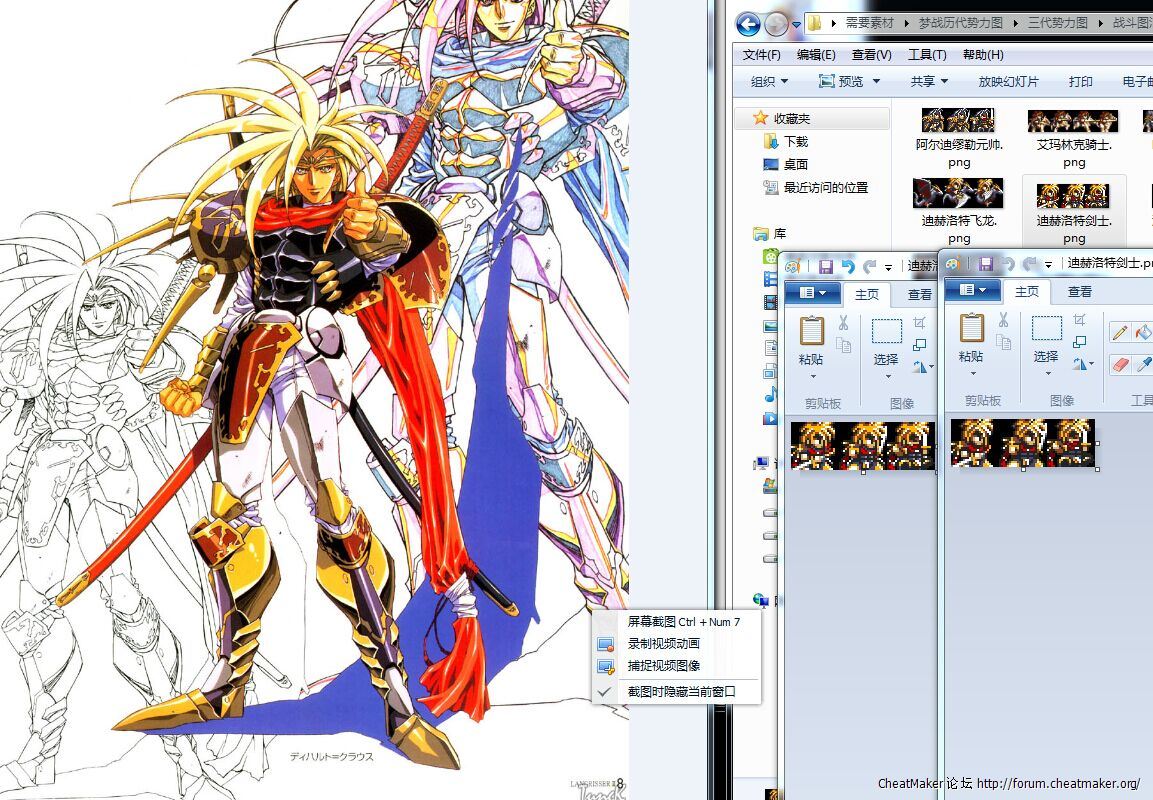Screen dimensions: 1153x800
Task: Switch to 查看 tab in right Paint window
Action: click(x=1080, y=292)
